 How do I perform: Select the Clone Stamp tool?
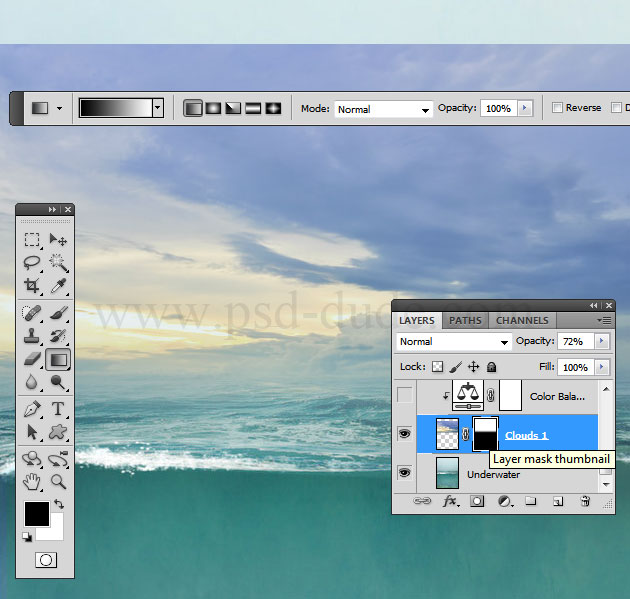tap(32, 335)
